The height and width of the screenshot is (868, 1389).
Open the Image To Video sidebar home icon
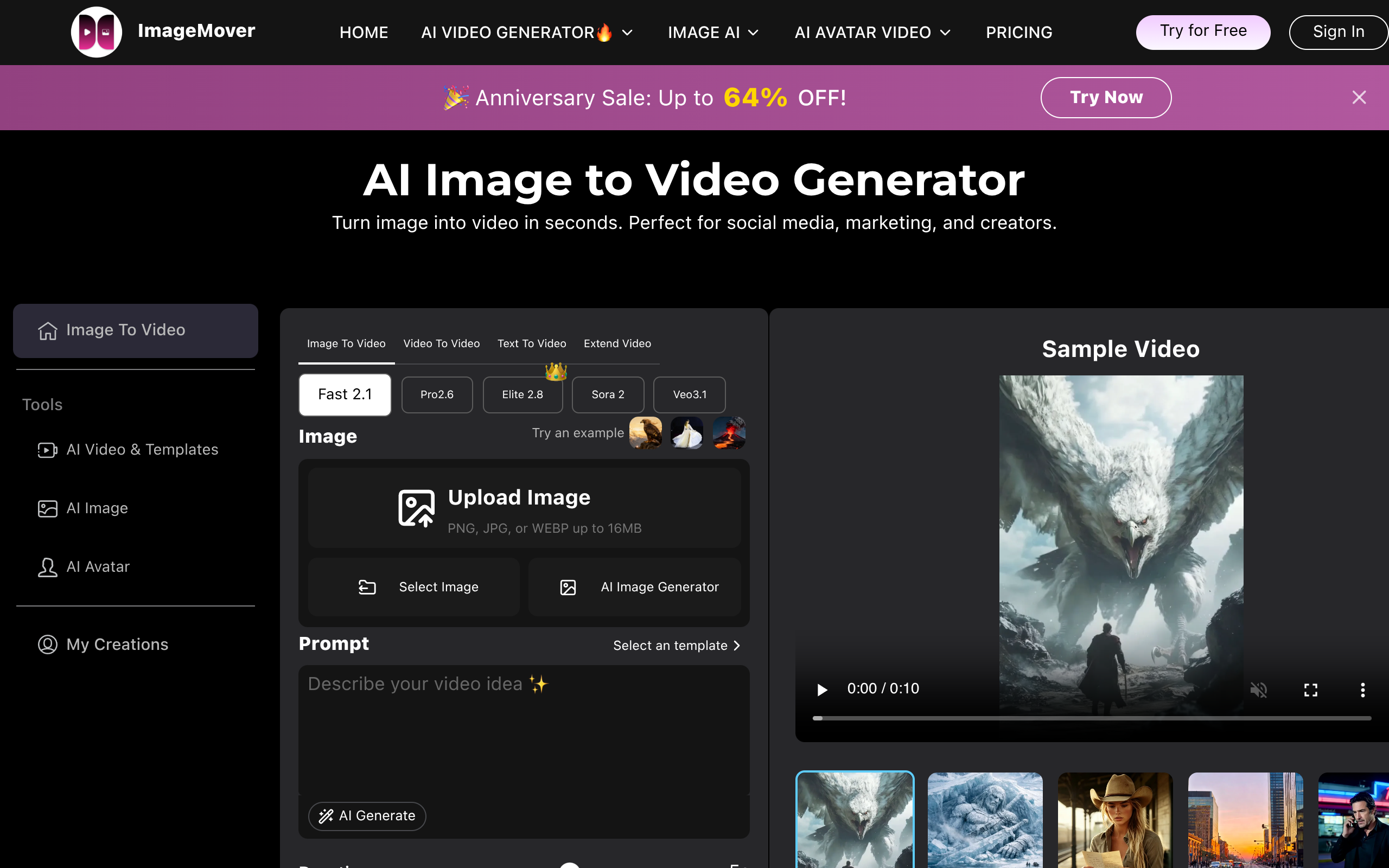(x=48, y=331)
